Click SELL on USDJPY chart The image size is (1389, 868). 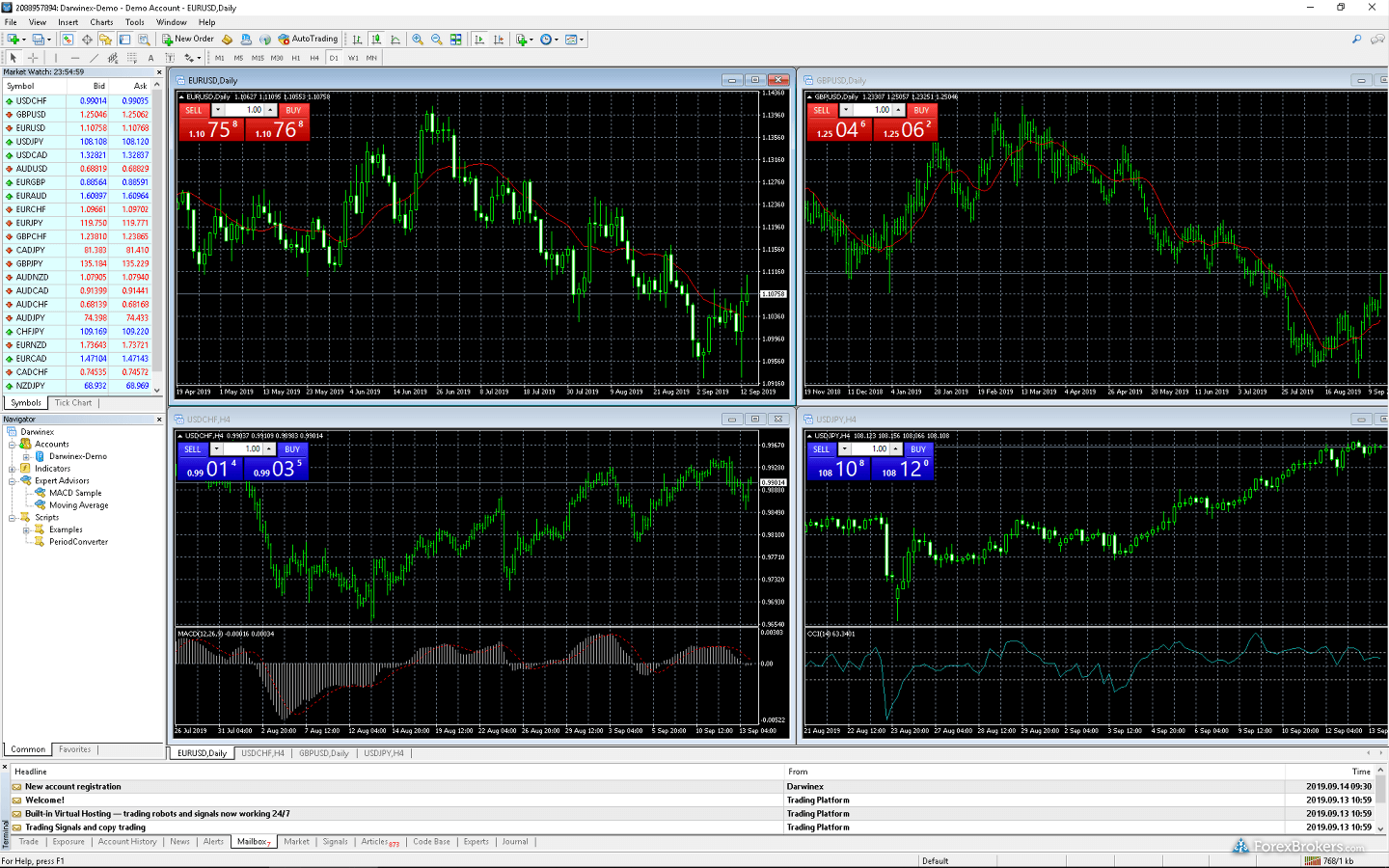point(821,449)
